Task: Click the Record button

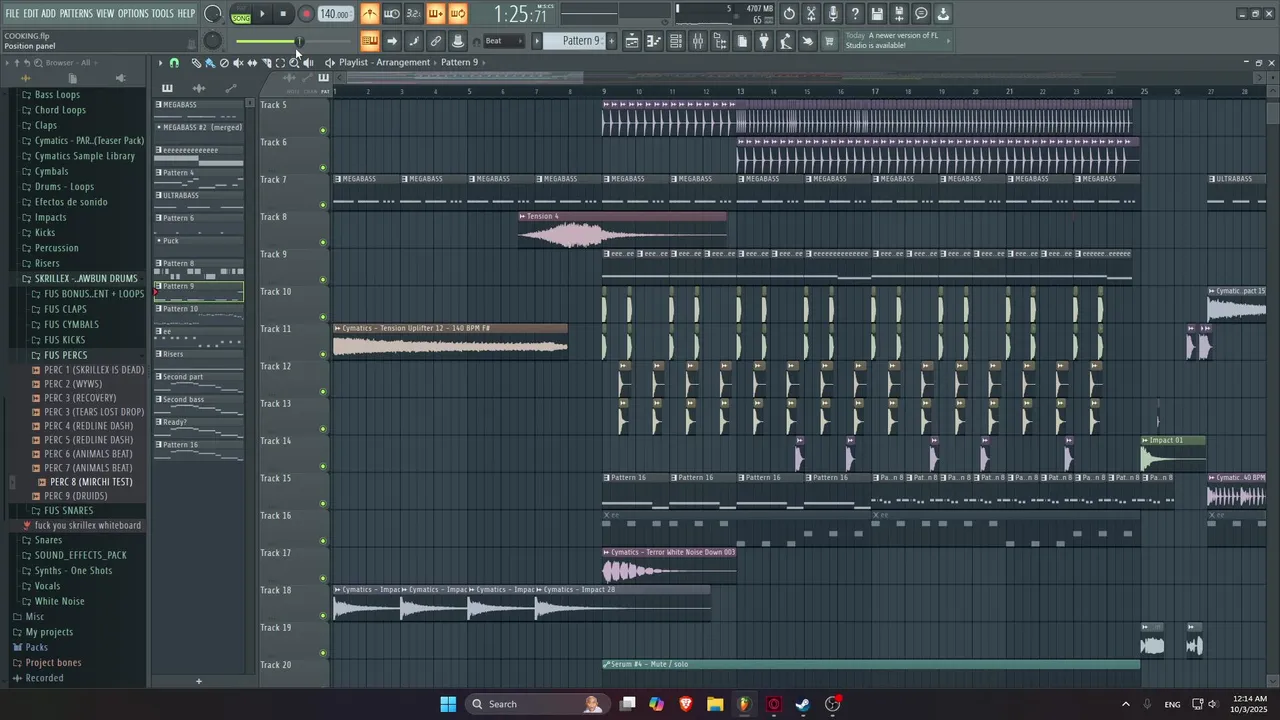Action: point(306,14)
